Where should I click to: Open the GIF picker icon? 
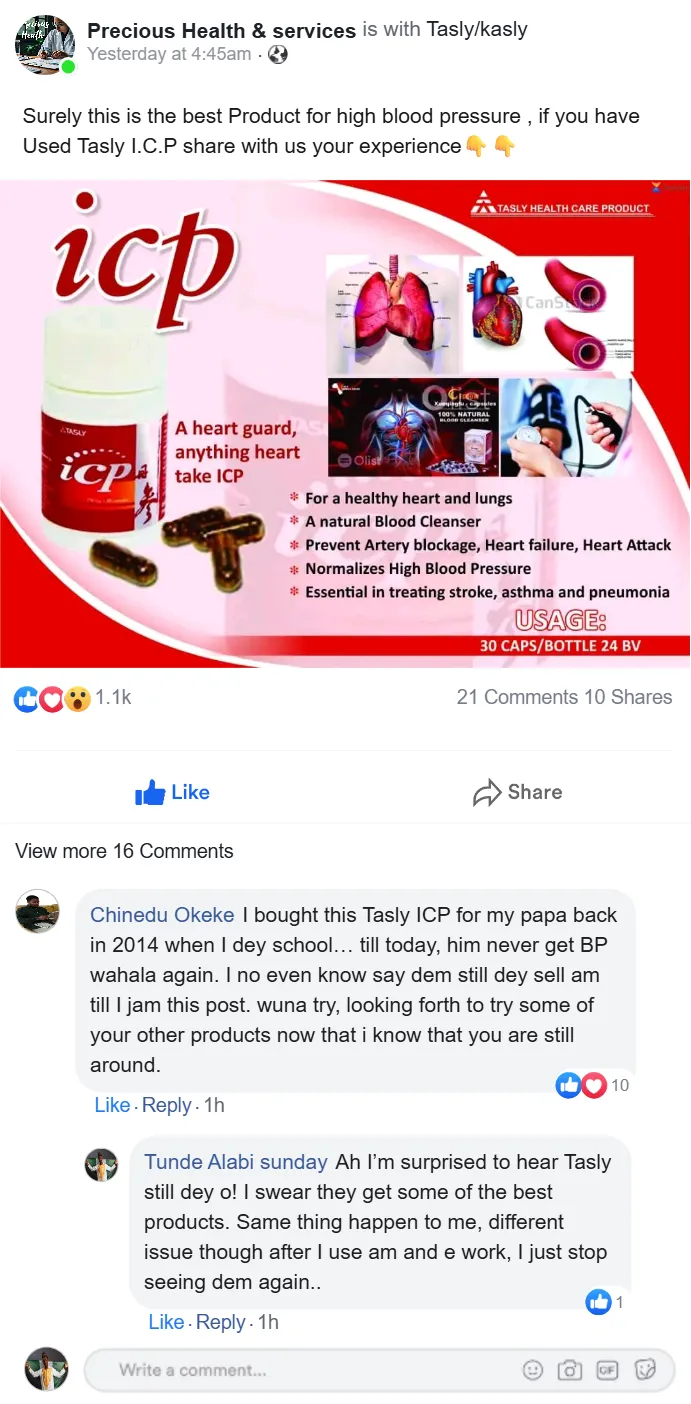coord(607,1370)
